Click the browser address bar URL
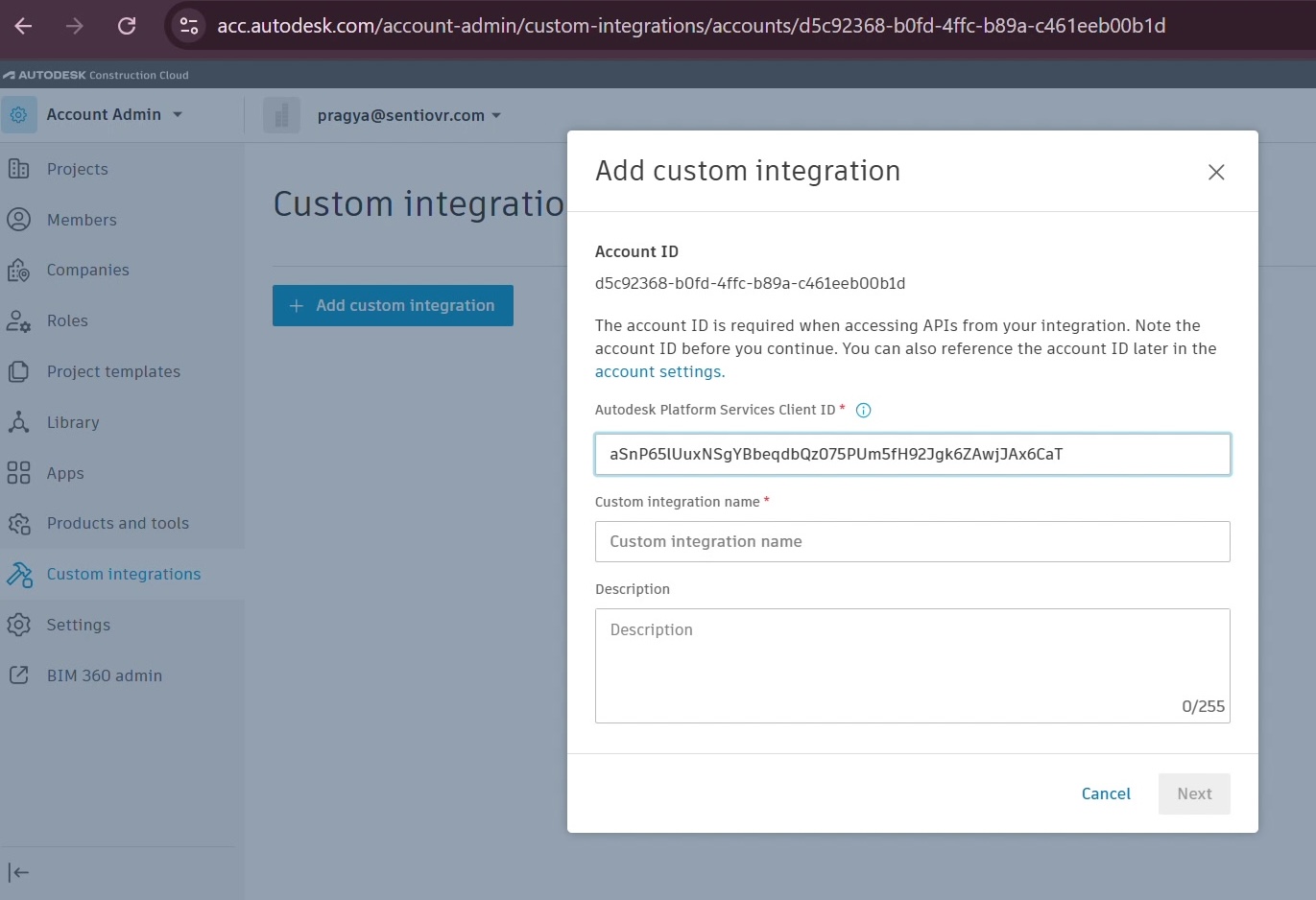1316x900 pixels. tap(691, 26)
